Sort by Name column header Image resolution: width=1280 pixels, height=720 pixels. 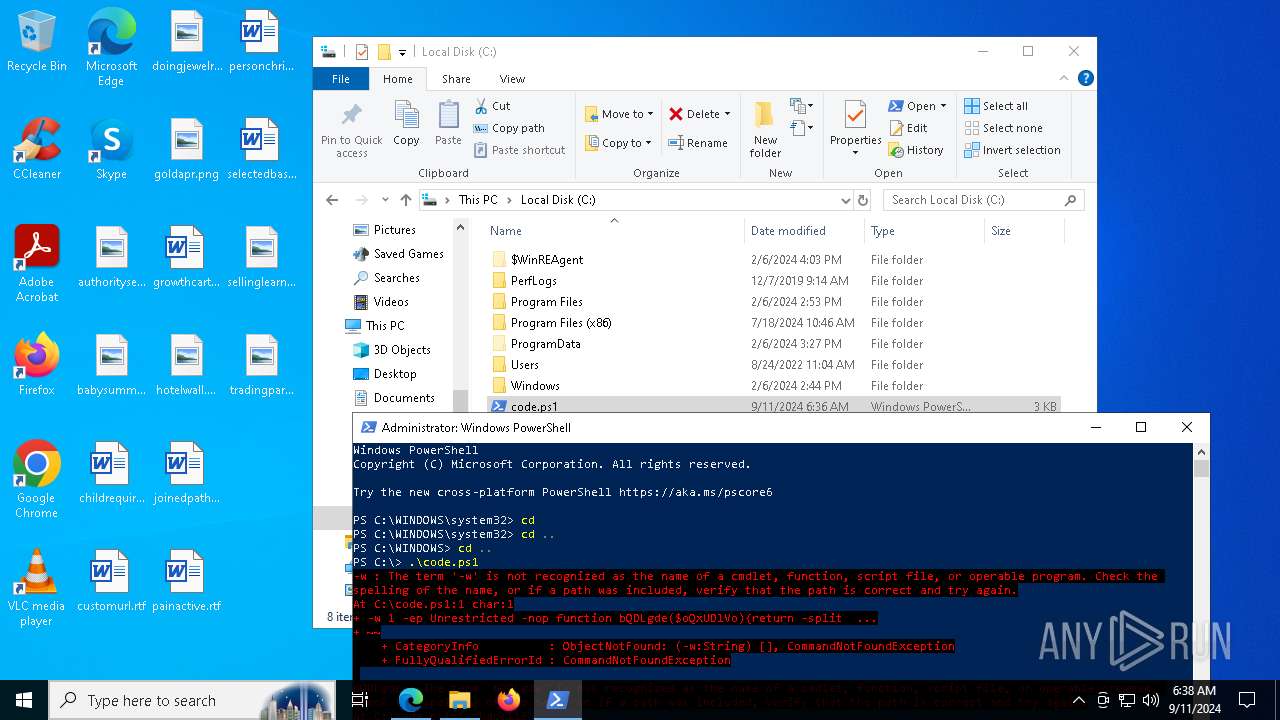tap(614, 231)
